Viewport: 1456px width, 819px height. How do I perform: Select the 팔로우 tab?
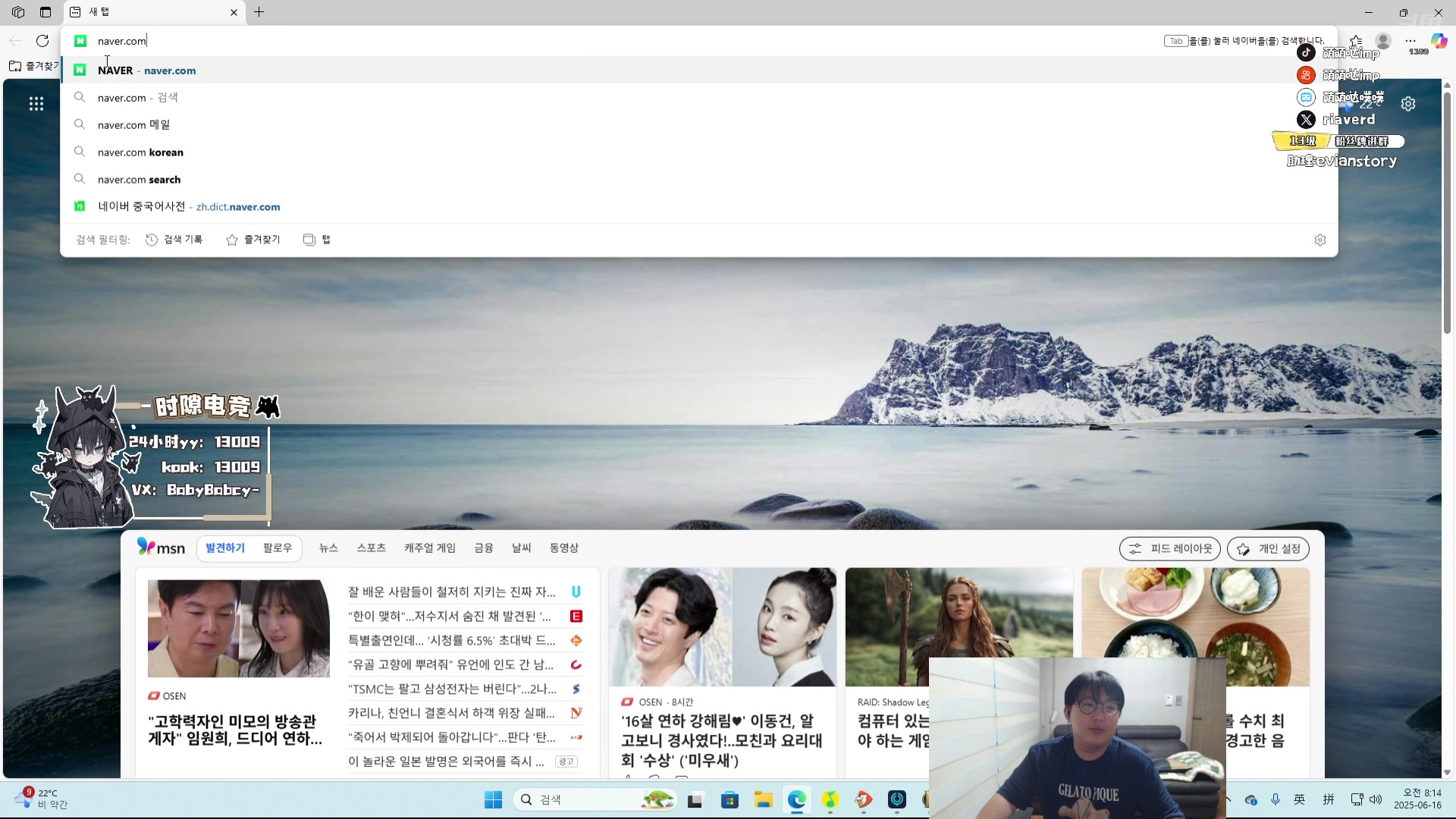pos(277,548)
